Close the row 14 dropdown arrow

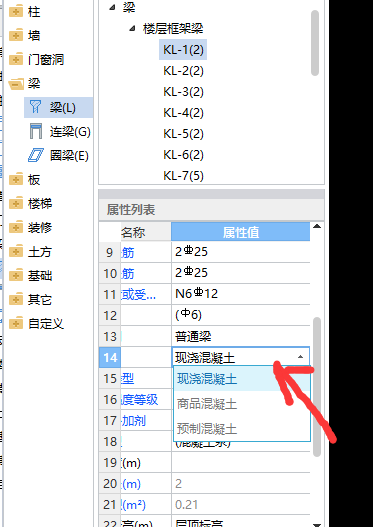(300, 357)
